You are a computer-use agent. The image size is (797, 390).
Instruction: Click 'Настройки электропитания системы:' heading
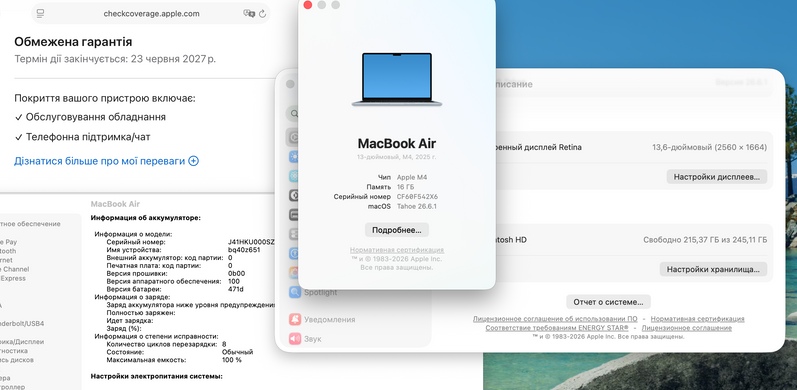[x=157, y=376]
